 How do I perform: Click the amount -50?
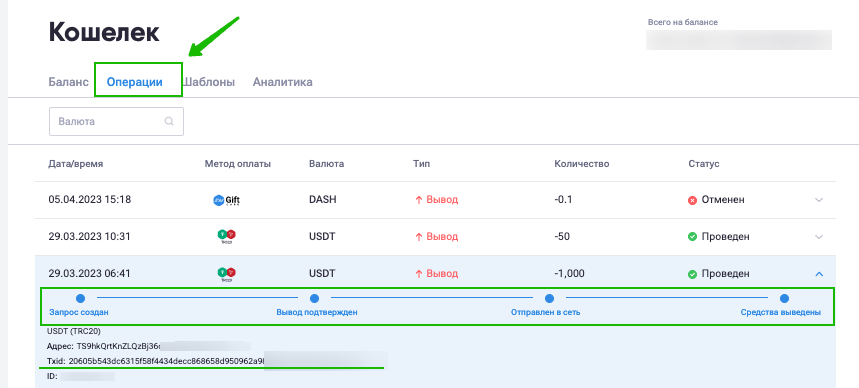point(562,237)
